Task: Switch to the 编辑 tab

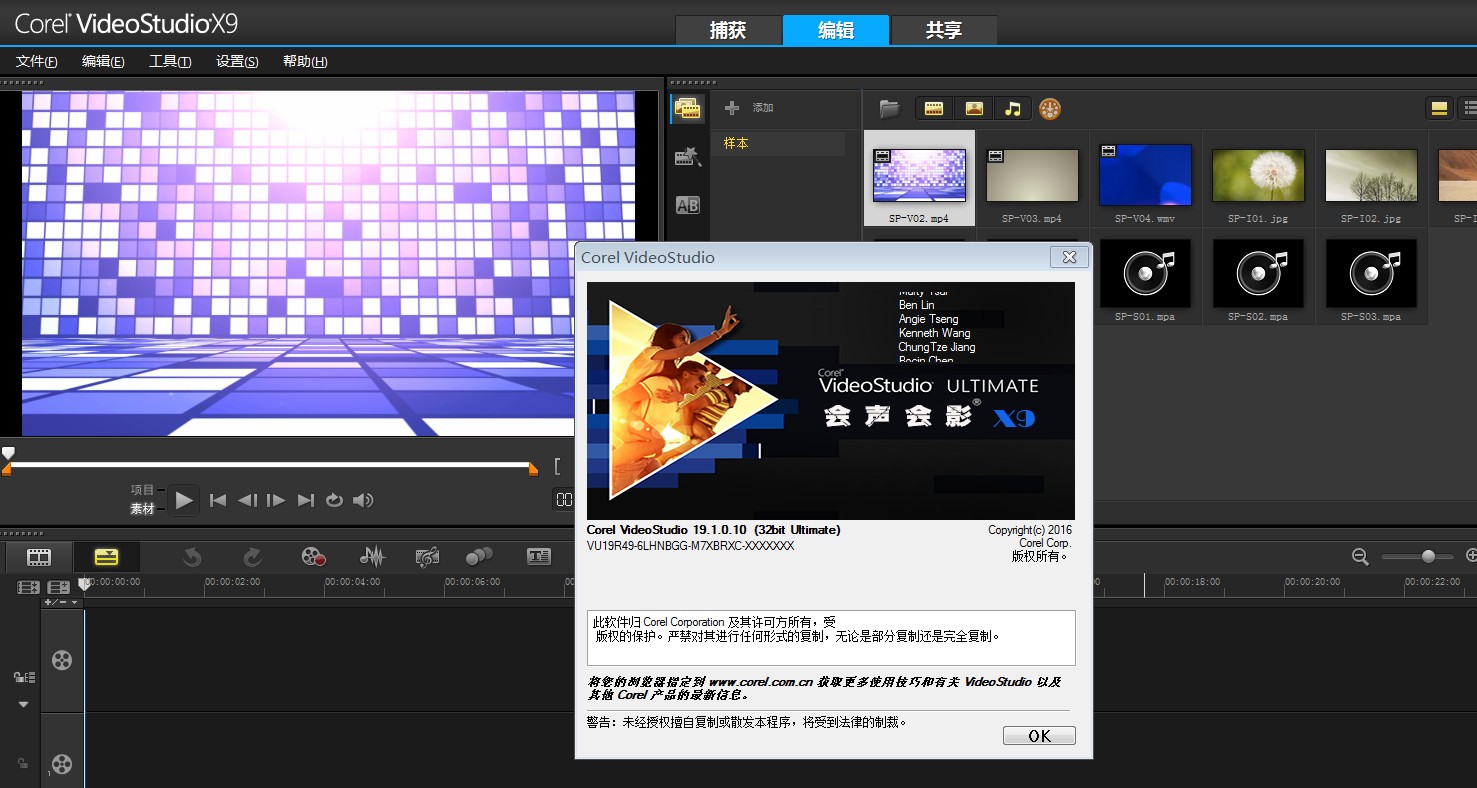Action: click(836, 30)
